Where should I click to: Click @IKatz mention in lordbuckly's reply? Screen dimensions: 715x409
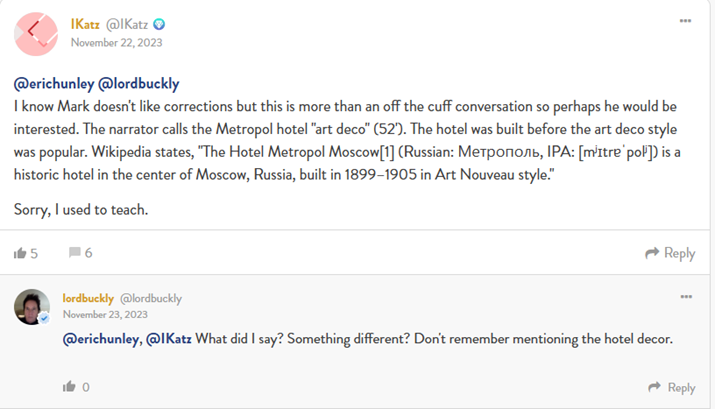coord(169,340)
